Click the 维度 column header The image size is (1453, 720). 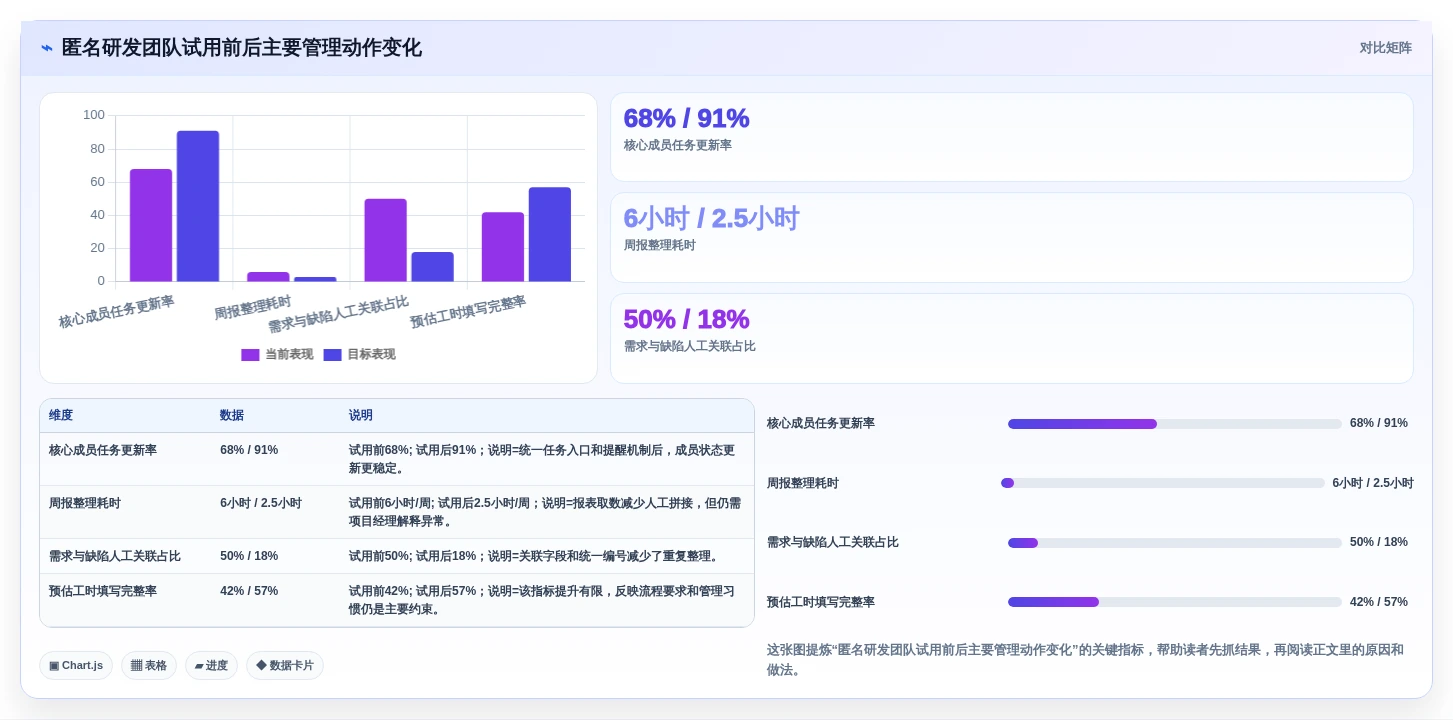61,415
